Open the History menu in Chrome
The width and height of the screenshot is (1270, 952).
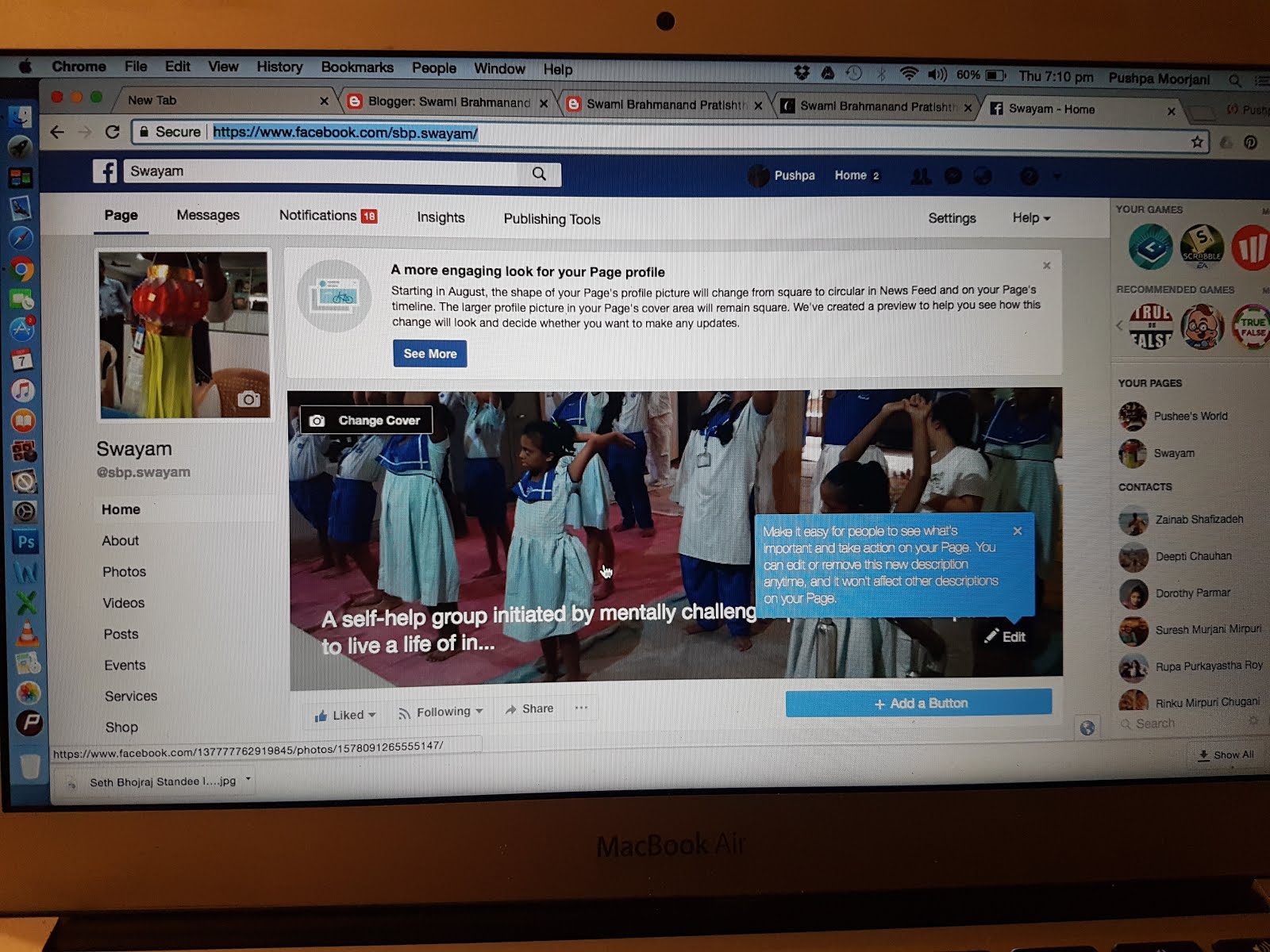(x=279, y=67)
